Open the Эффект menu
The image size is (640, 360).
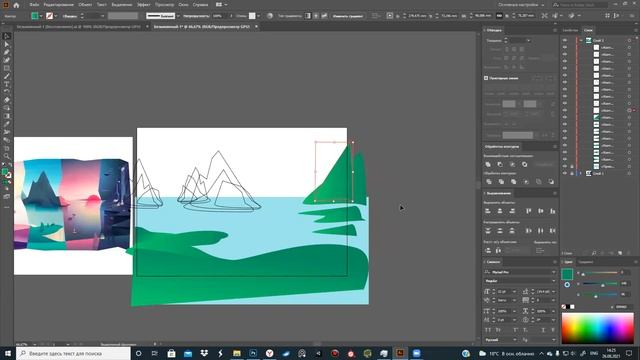pyautogui.click(x=144, y=5)
